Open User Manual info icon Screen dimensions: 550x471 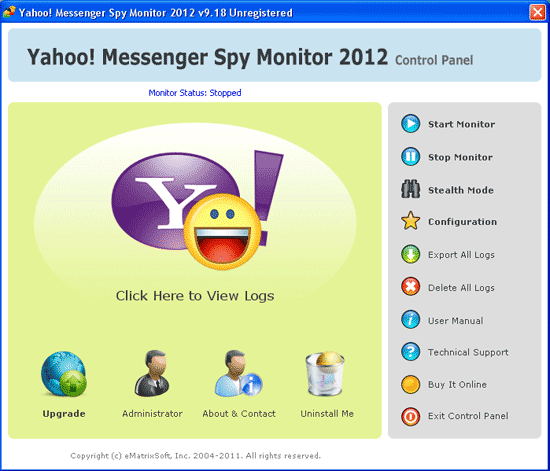click(410, 319)
